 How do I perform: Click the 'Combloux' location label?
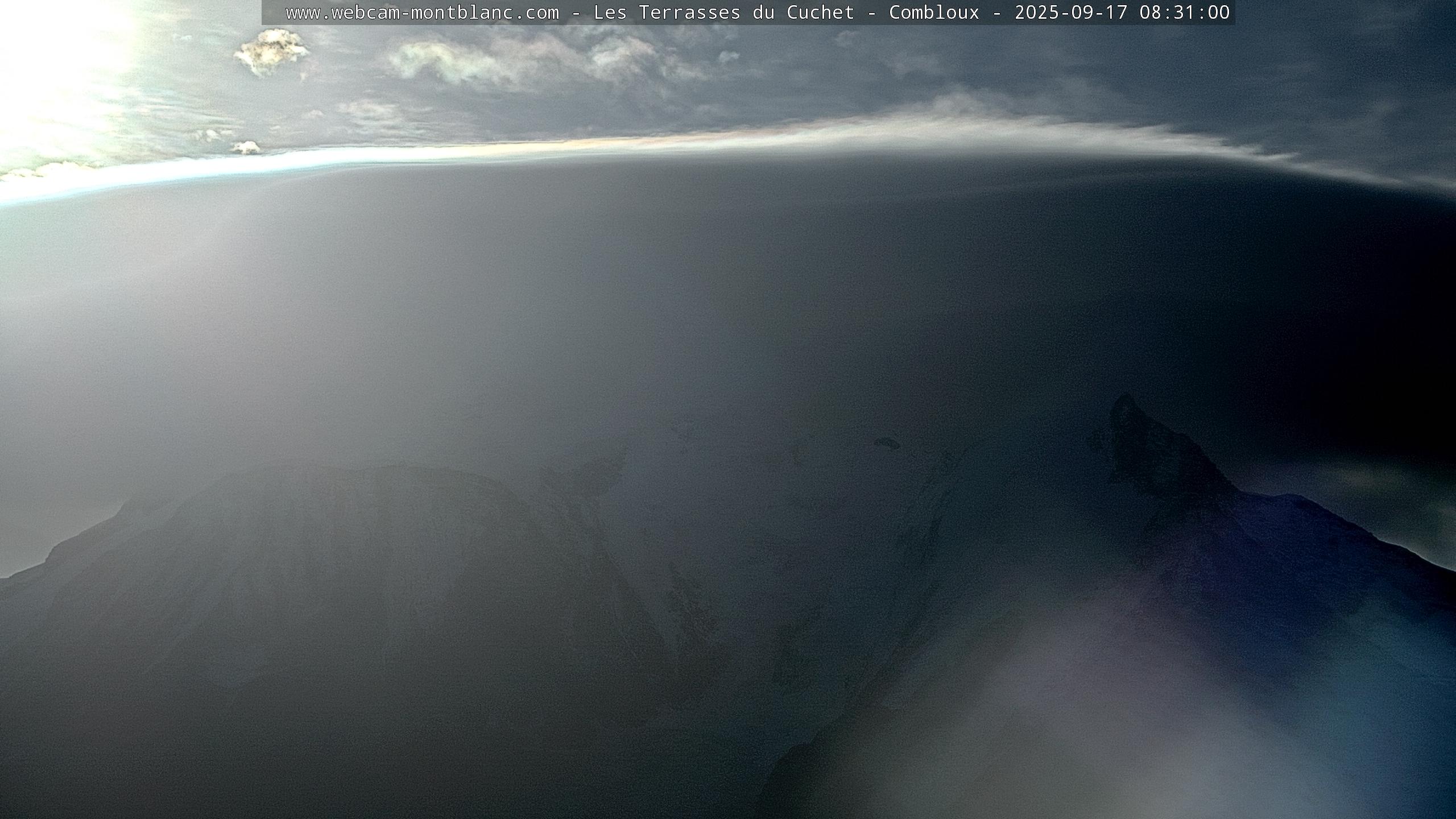pyautogui.click(x=934, y=13)
